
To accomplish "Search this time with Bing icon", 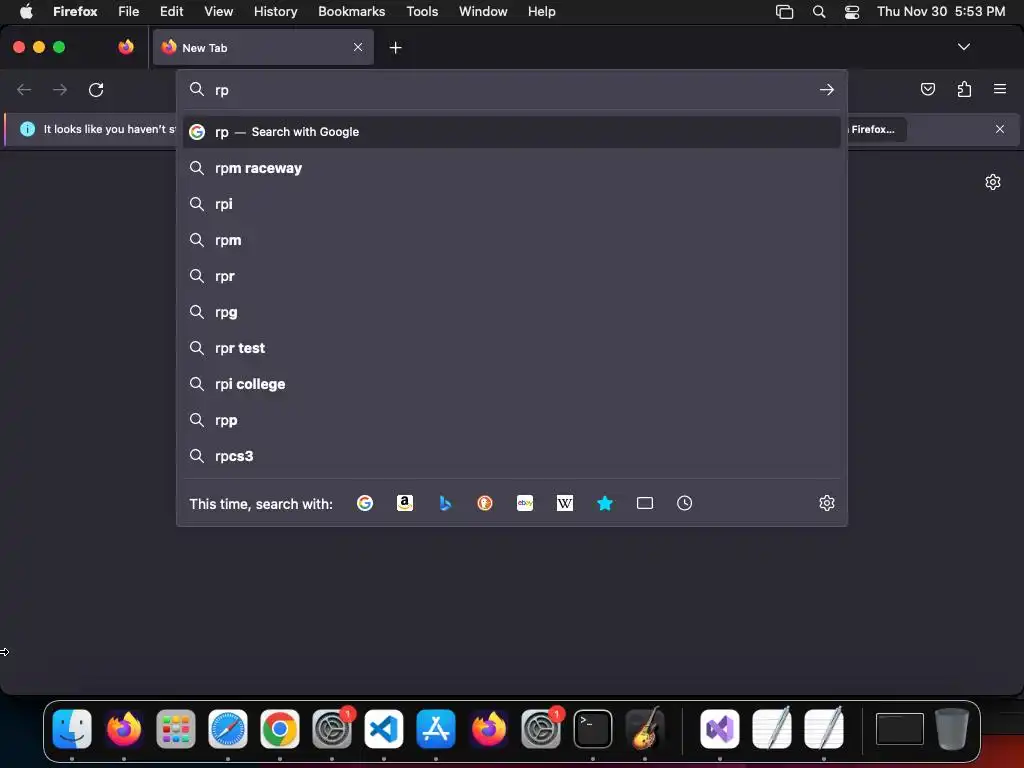I will pos(445,503).
